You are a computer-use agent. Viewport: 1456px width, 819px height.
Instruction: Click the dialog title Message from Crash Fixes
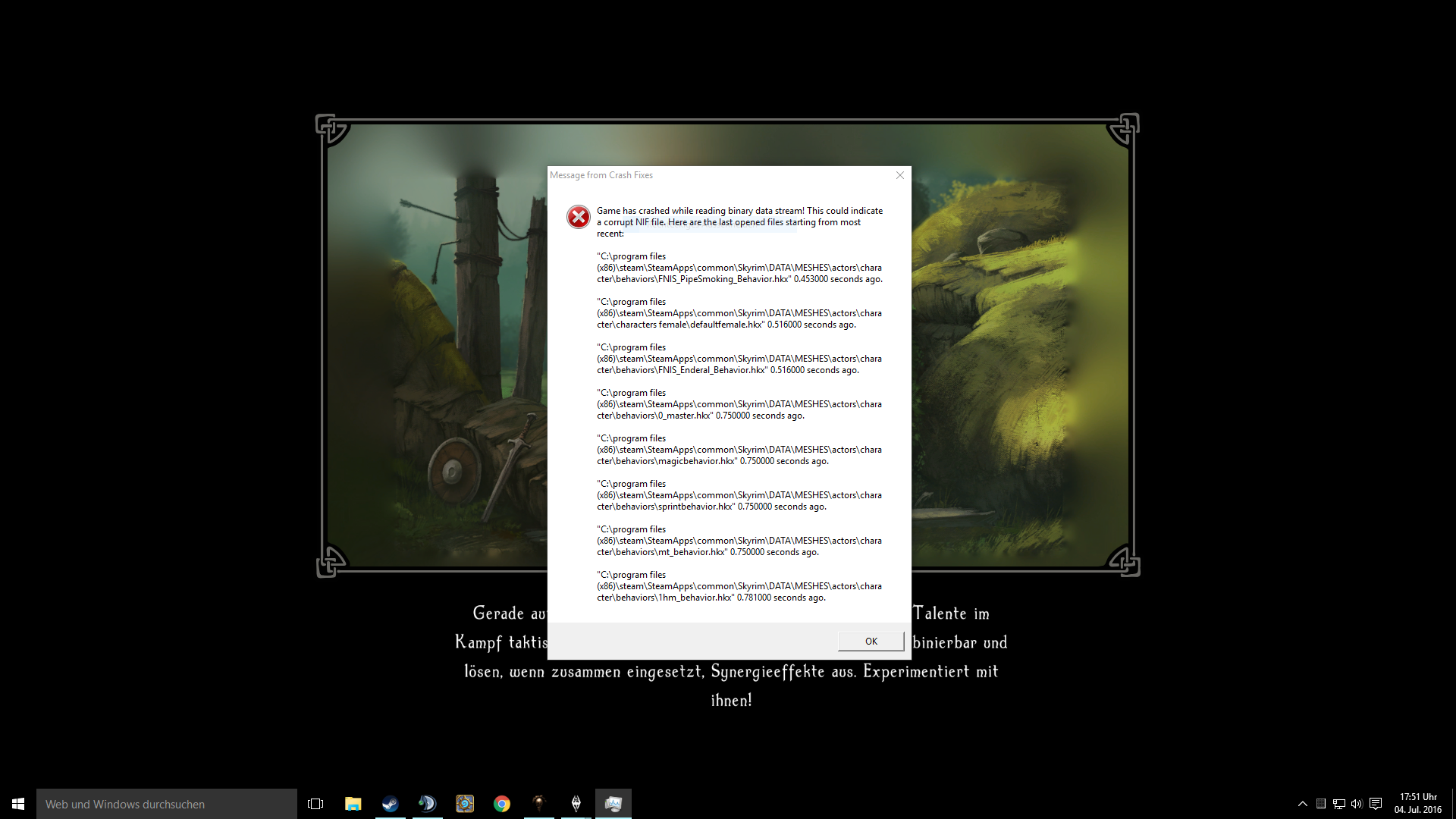click(x=601, y=175)
